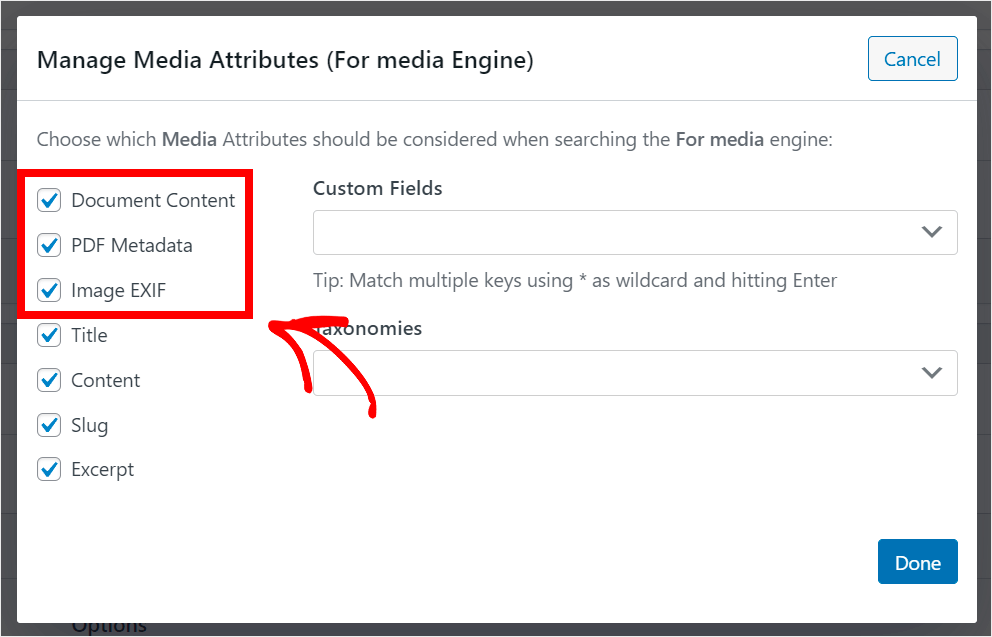Disable the Content checkbox
Screen dimensions: 992x637
(49, 380)
